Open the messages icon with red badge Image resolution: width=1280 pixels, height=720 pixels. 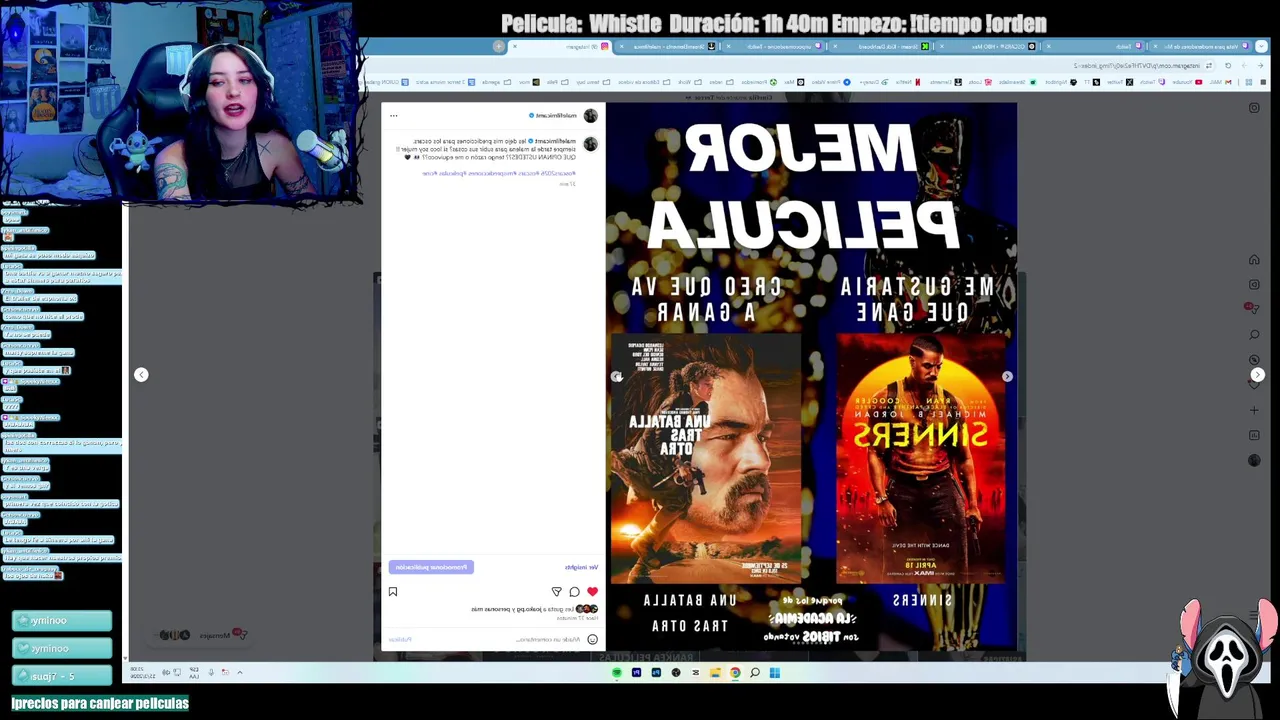click(1250, 307)
